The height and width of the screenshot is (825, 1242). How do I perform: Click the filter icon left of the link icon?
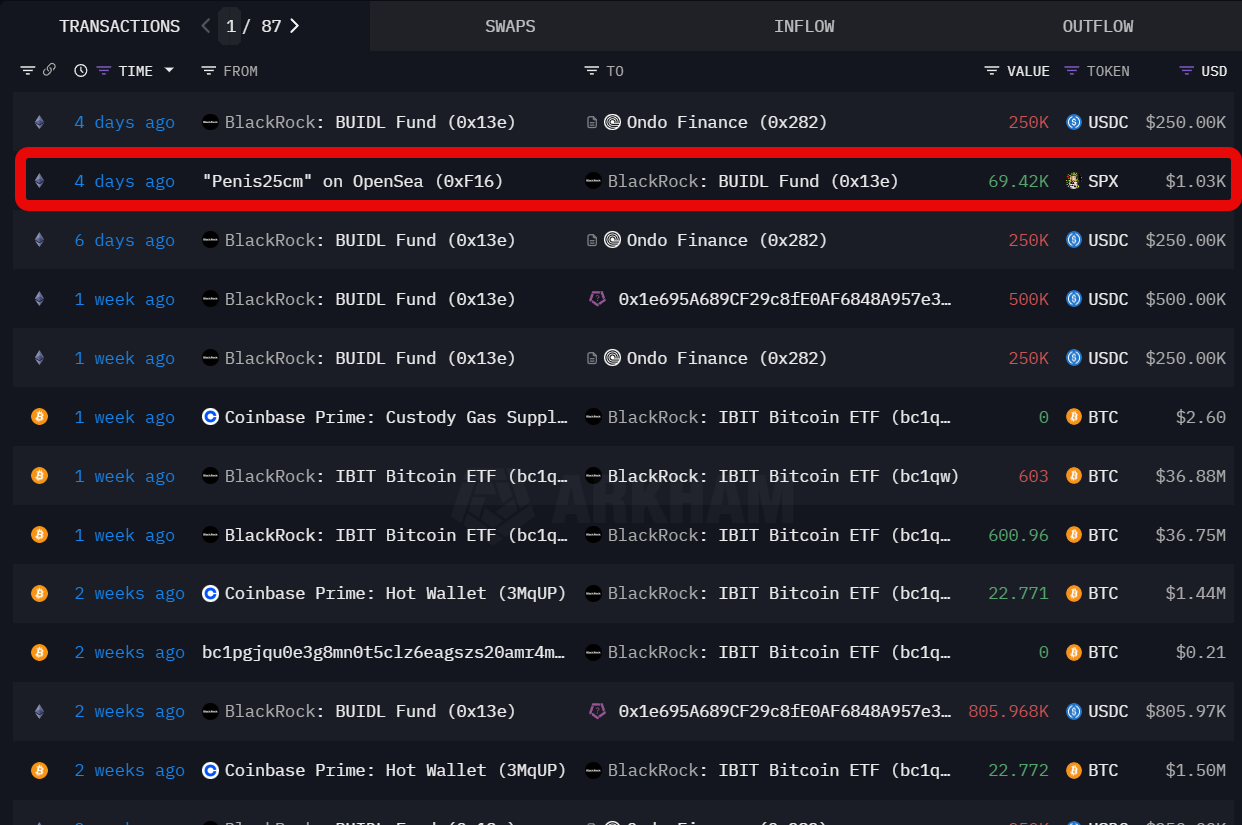(27, 71)
